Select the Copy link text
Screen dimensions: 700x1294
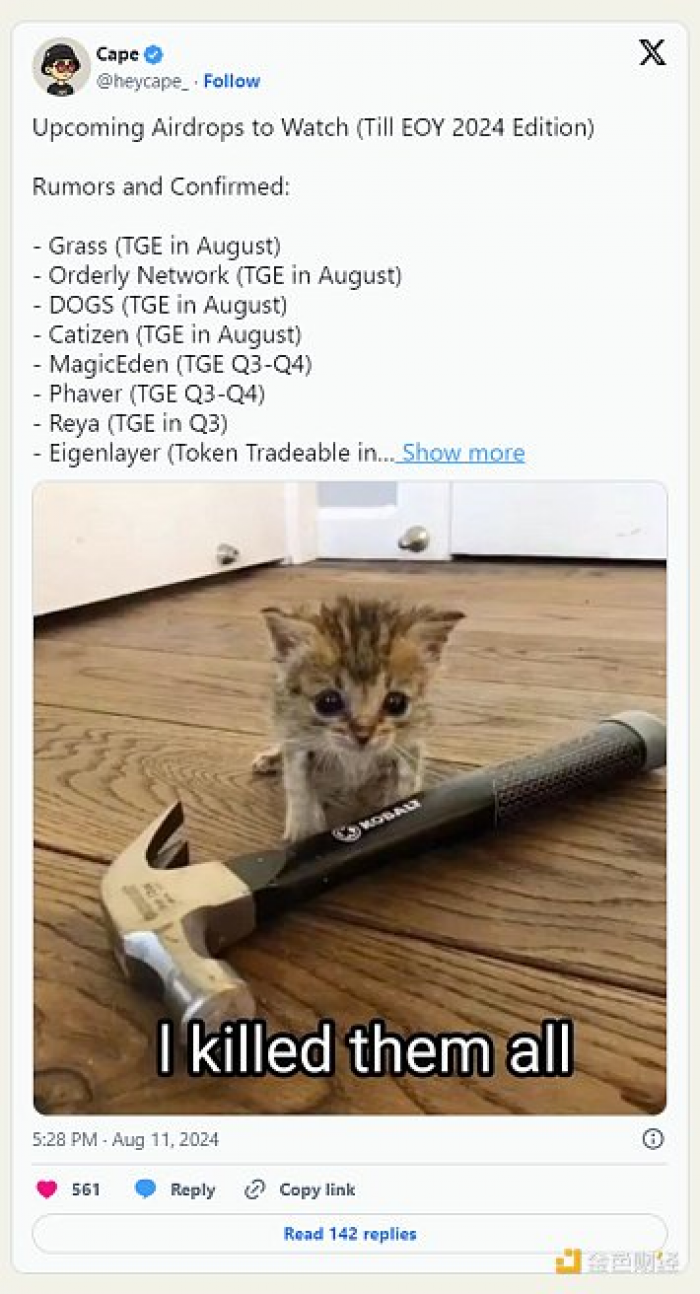coord(317,1190)
